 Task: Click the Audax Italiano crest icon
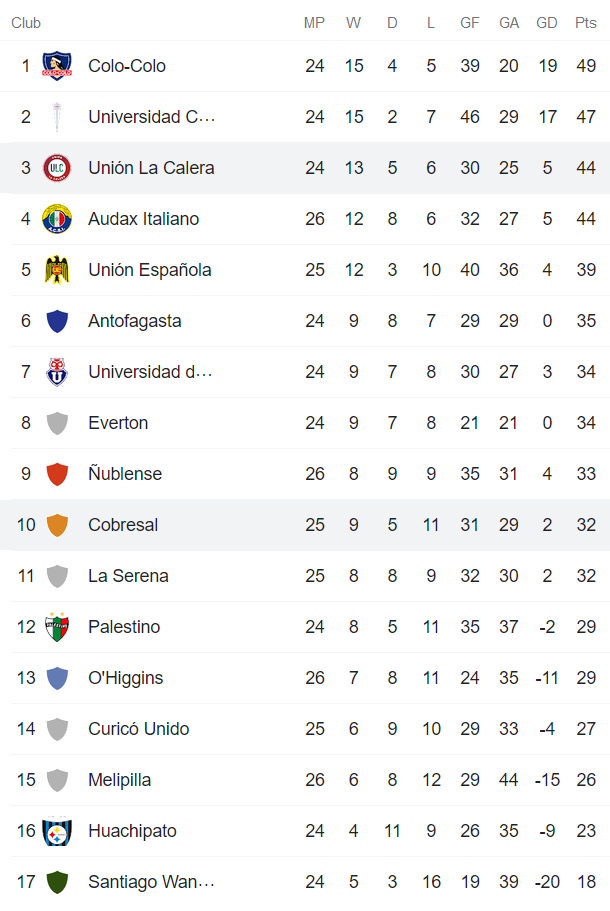coord(57,219)
